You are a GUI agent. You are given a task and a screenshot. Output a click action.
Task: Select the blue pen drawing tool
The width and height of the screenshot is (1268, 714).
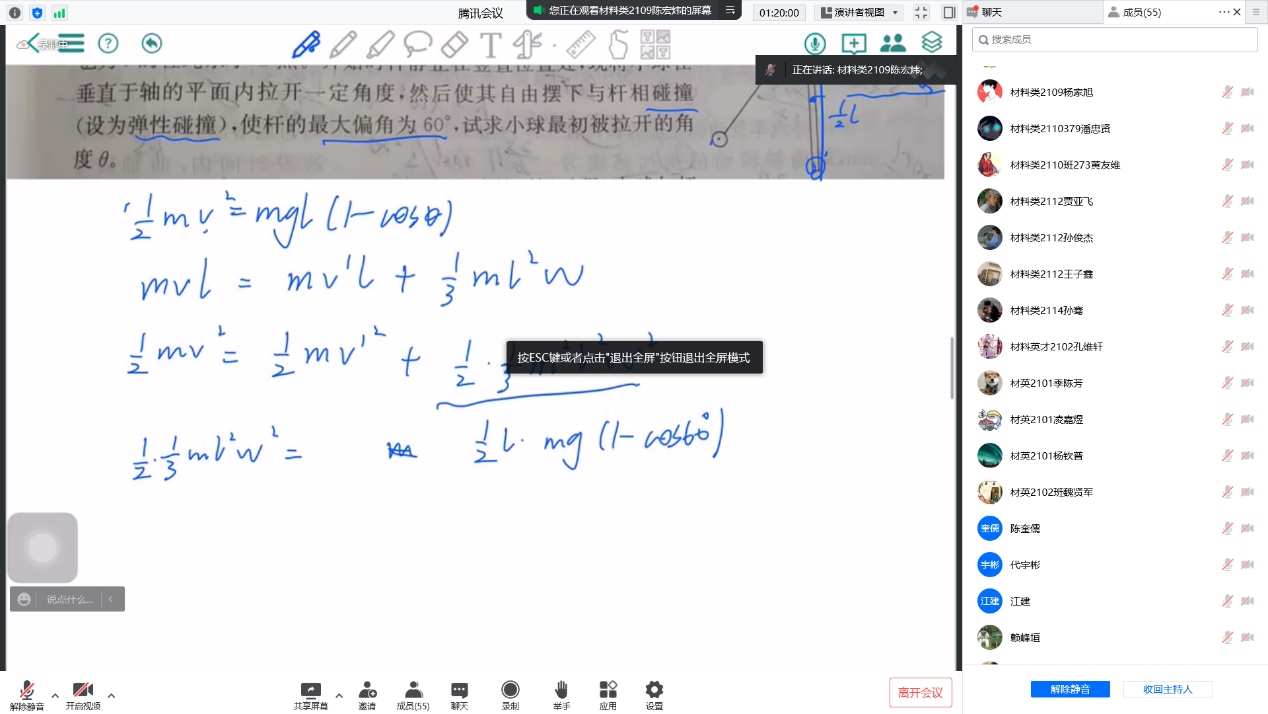(306, 44)
